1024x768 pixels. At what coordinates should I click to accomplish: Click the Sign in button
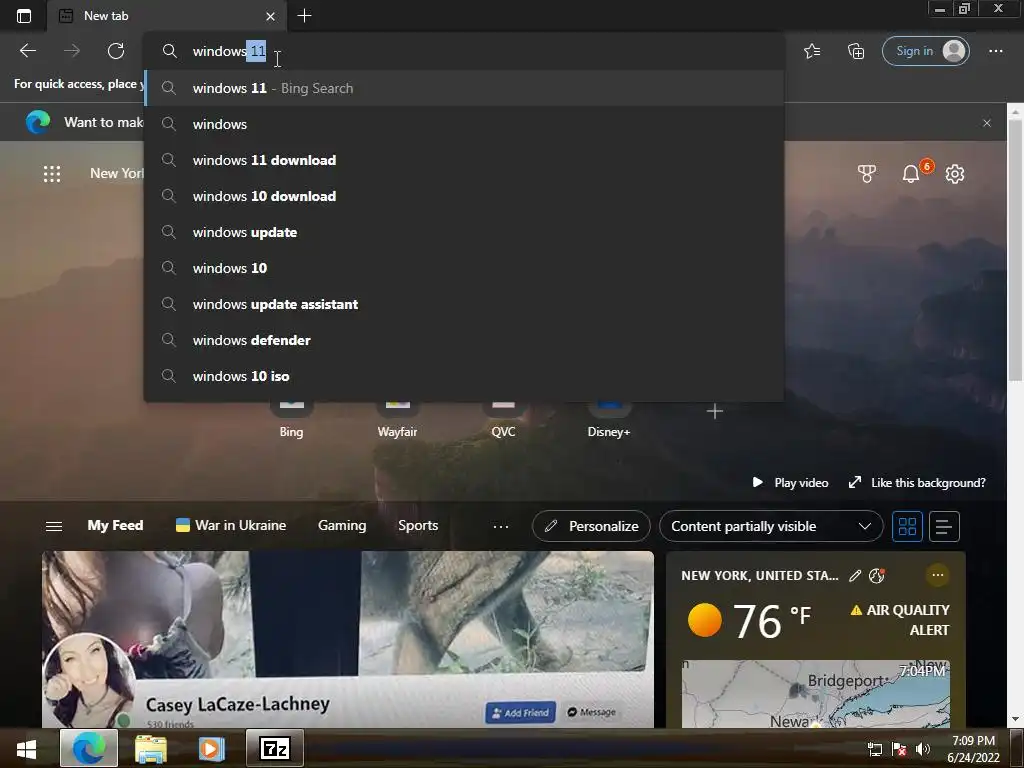[x=925, y=51]
